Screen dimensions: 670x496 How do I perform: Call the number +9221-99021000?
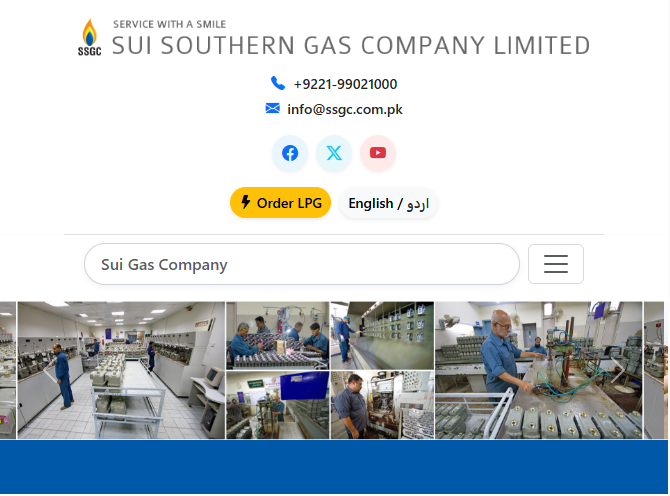[x=345, y=84]
